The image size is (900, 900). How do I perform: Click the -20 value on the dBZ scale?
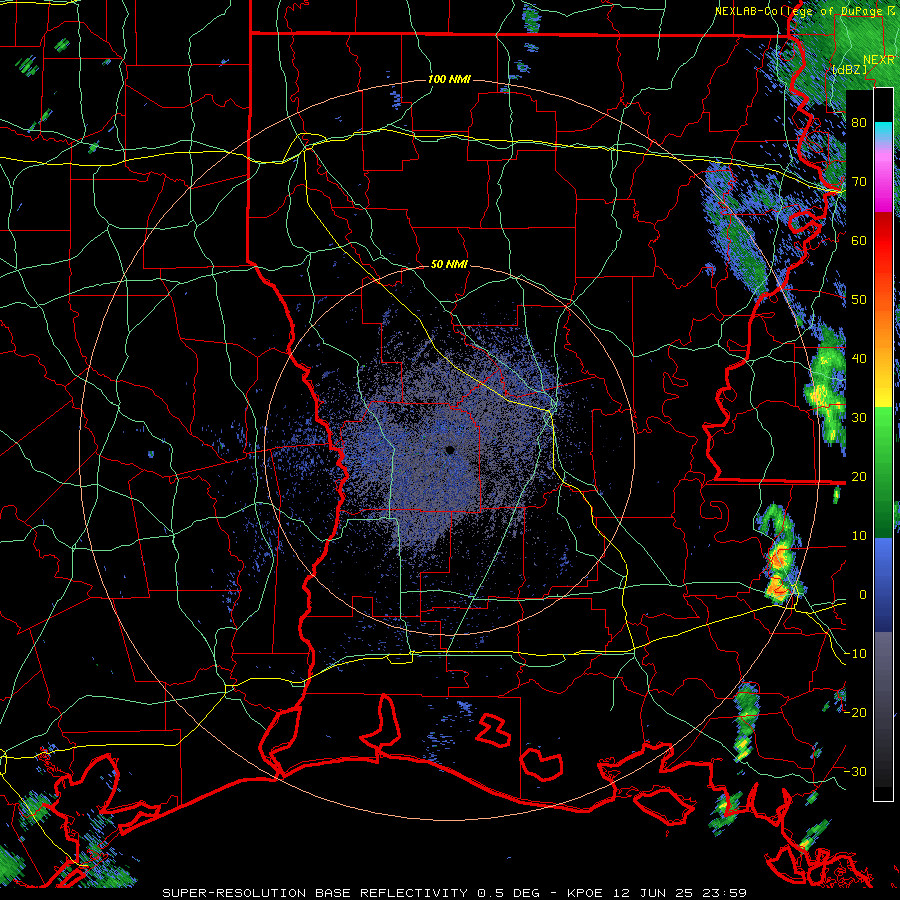tap(855, 713)
